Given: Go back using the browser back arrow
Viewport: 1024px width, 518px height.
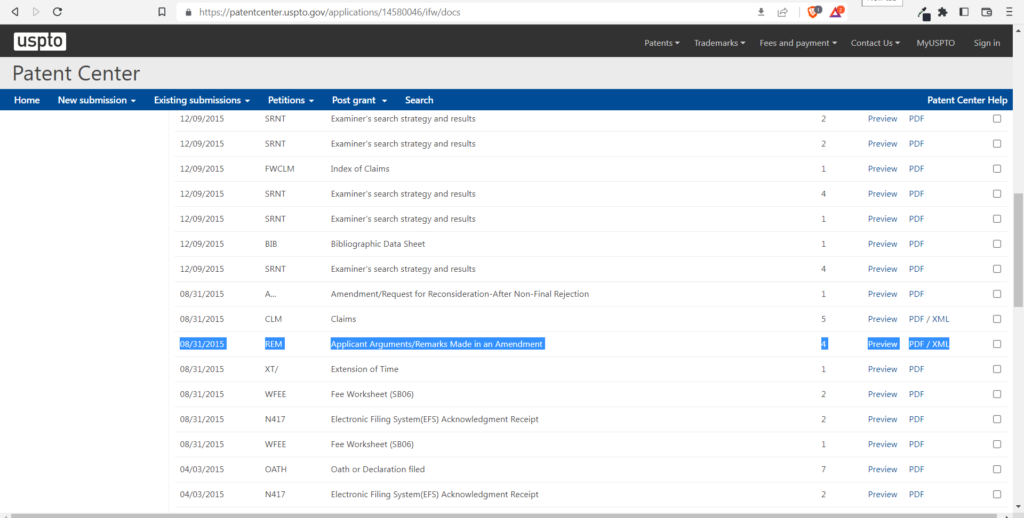Looking at the screenshot, I should point(14,12).
